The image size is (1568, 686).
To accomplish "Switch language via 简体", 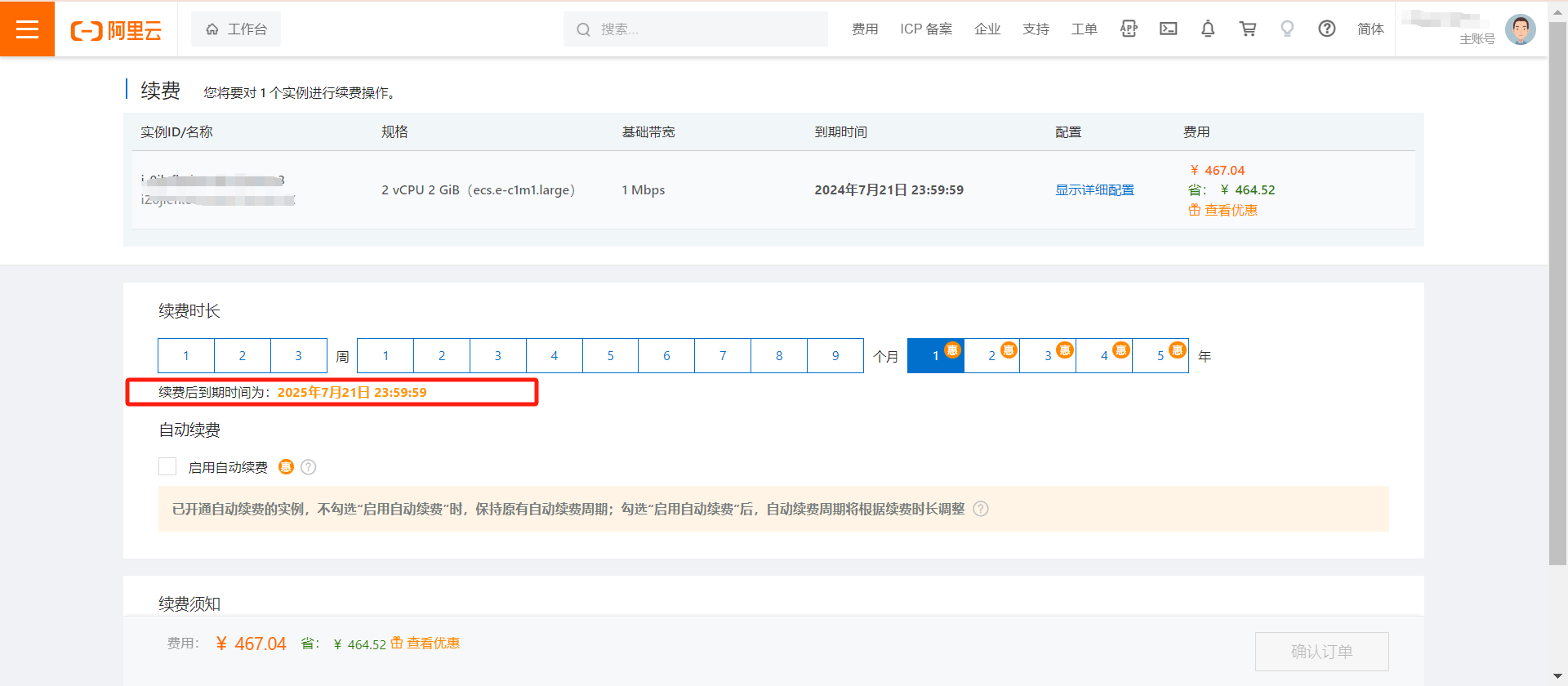I will click(x=1370, y=29).
